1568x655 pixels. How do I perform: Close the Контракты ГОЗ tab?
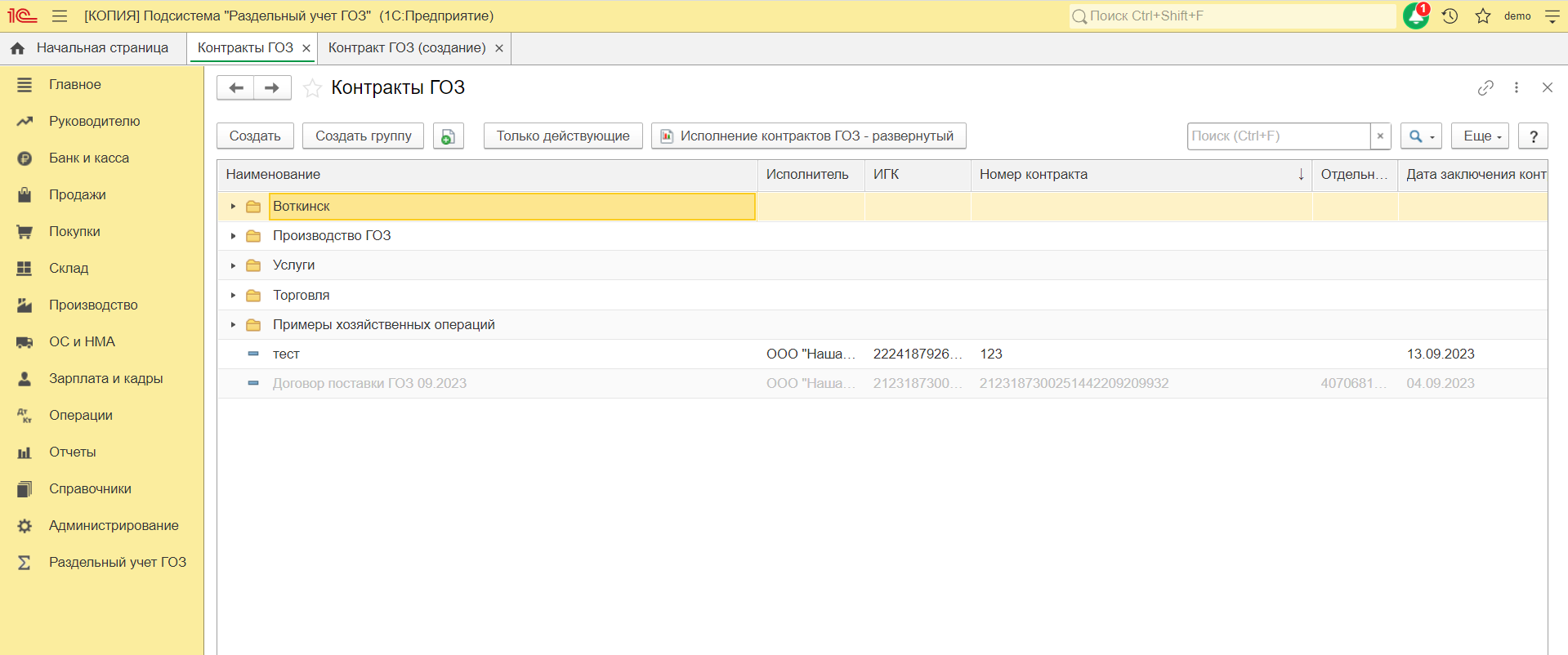[306, 48]
